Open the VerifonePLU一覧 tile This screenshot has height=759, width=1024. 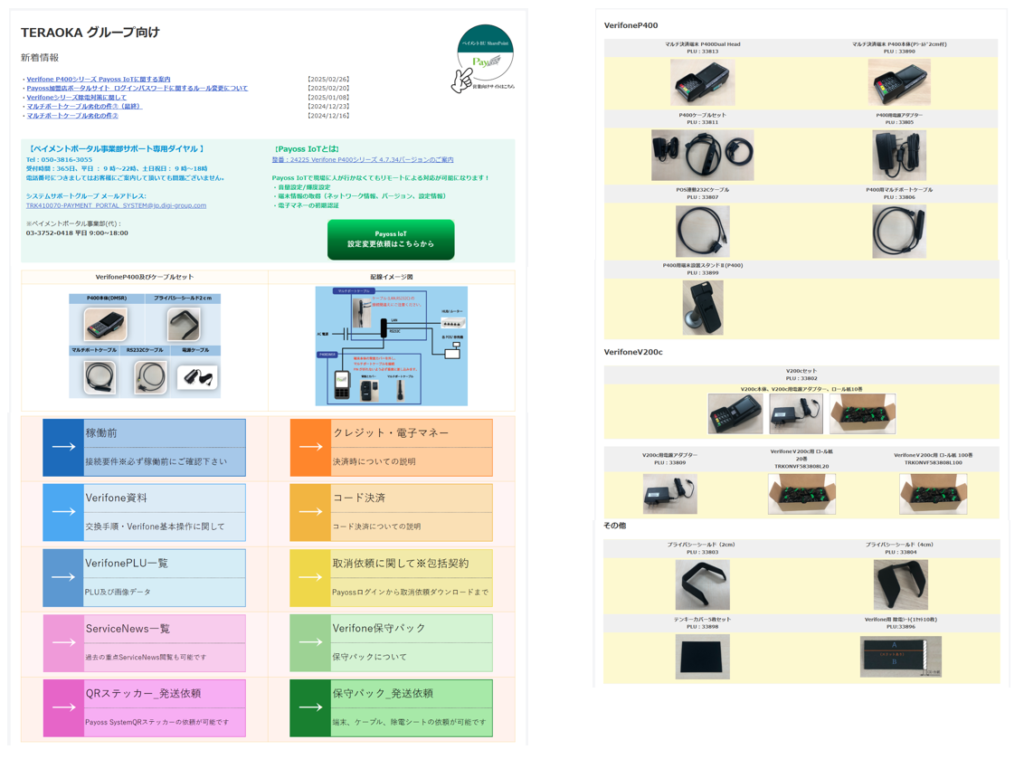pyautogui.click(x=144, y=577)
